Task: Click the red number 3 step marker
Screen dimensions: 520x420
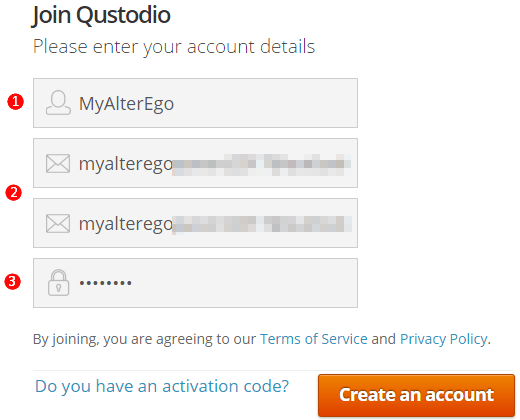Action: [12, 282]
